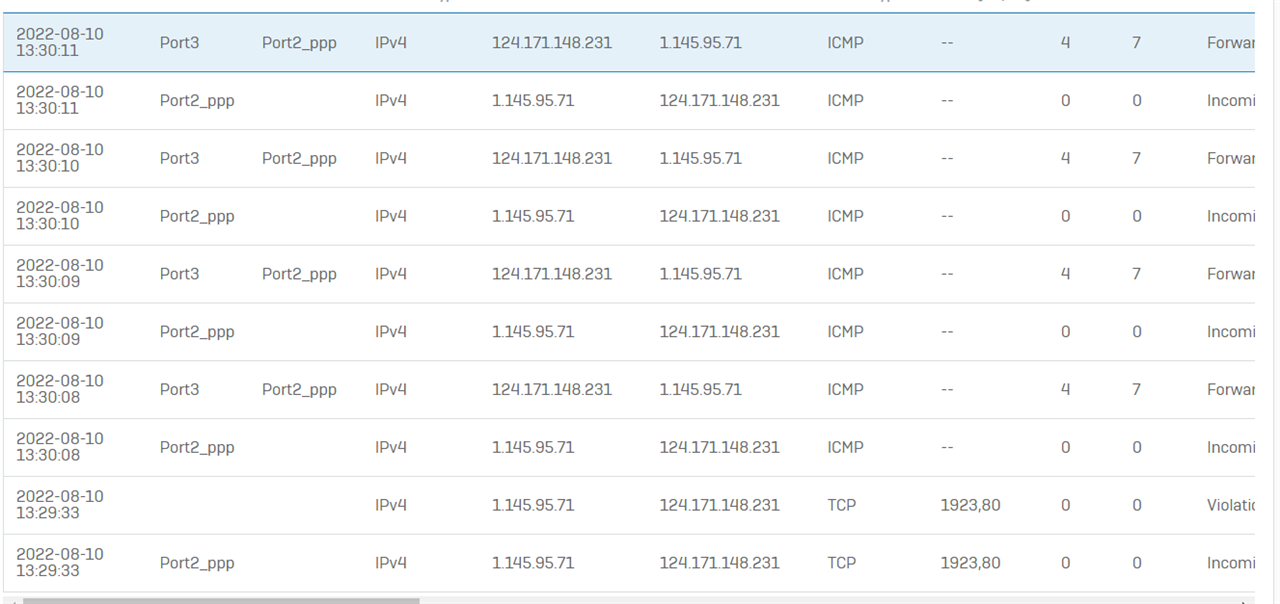The height and width of the screenshot is (604, 1280).
Task: Click value 7 in the 13:30:10 Port3 row
Action: 1136,158
